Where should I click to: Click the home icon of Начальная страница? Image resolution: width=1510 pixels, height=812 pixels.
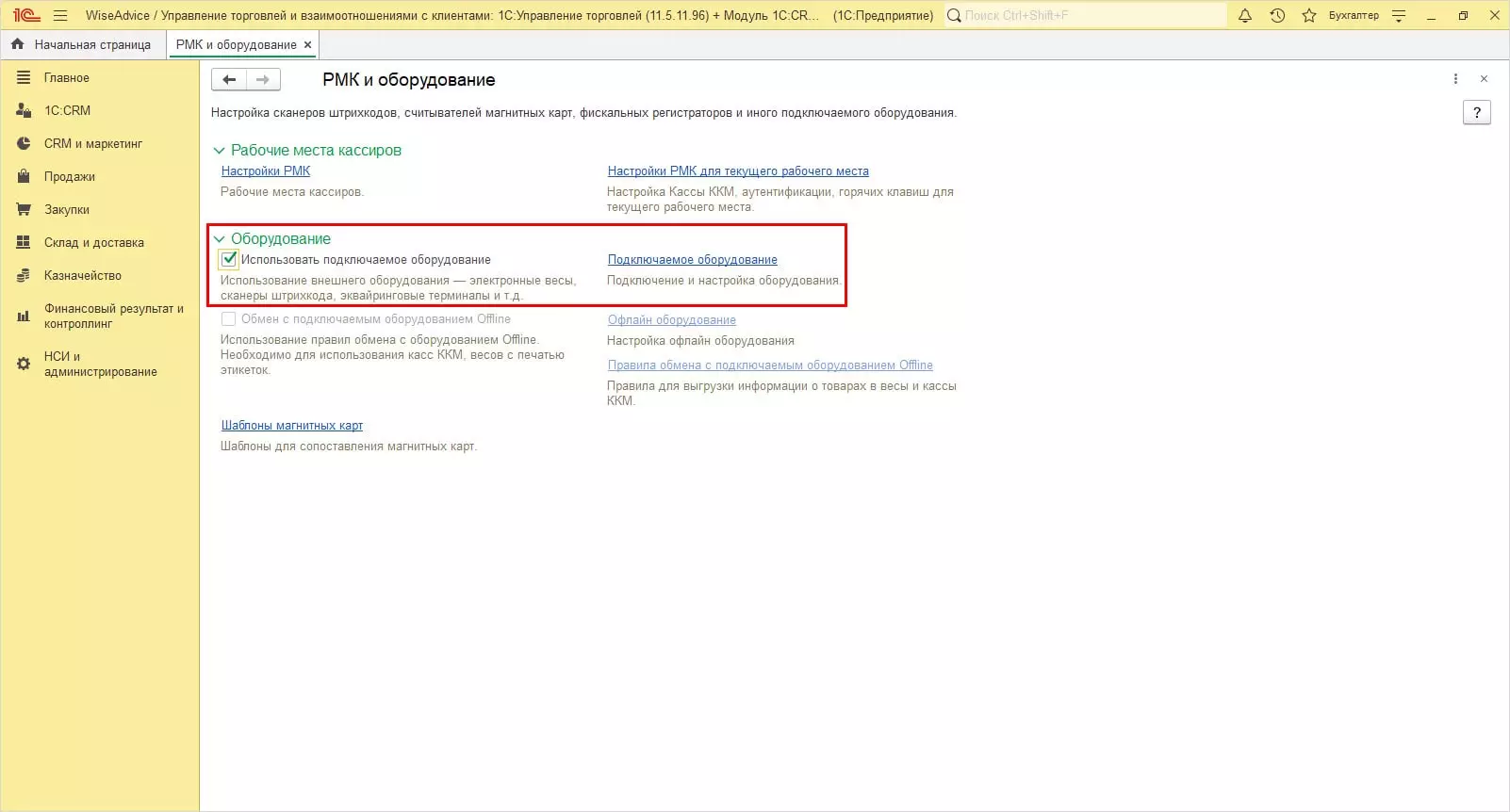point(18,44)
